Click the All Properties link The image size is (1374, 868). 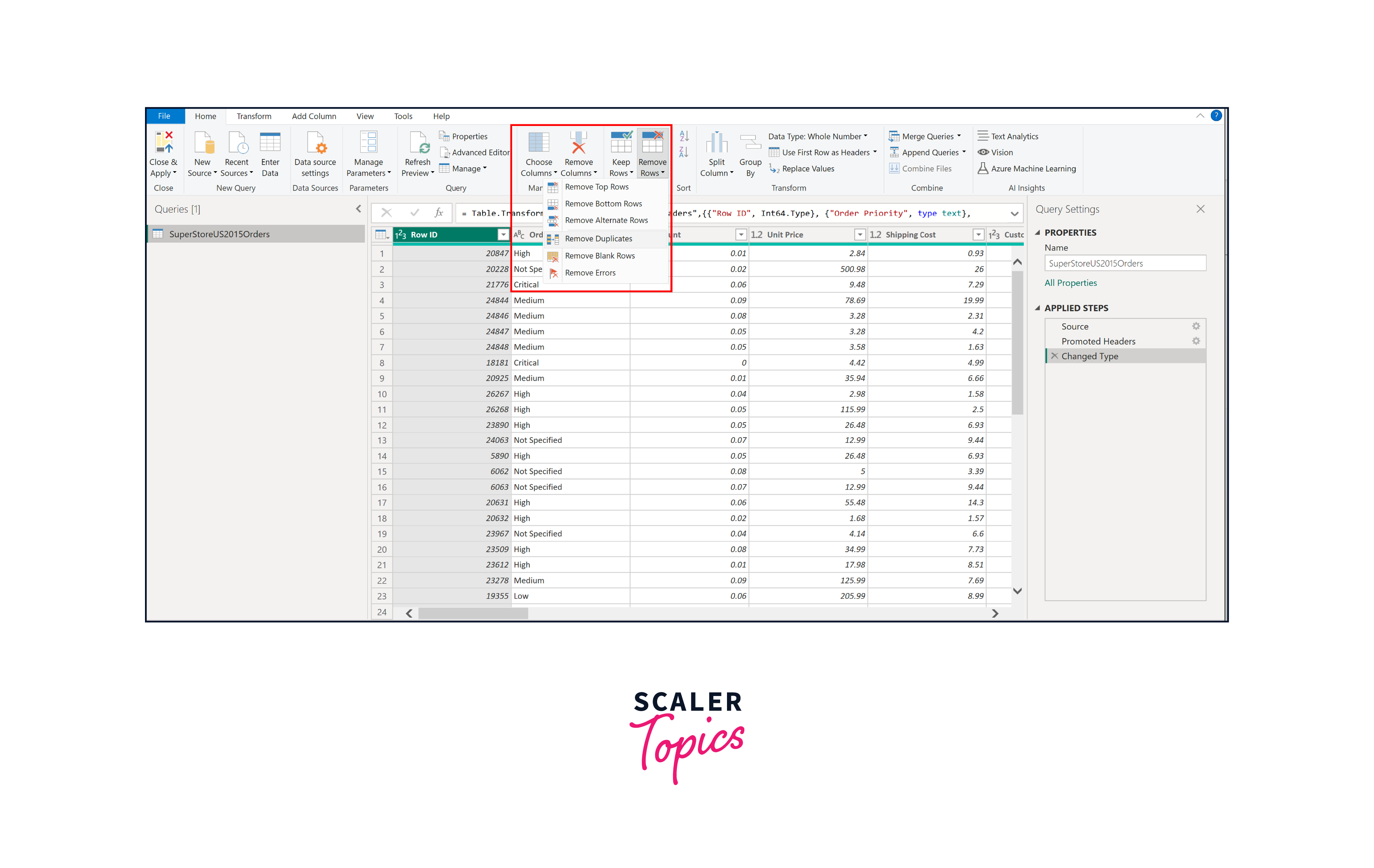tap(1071, 282)
